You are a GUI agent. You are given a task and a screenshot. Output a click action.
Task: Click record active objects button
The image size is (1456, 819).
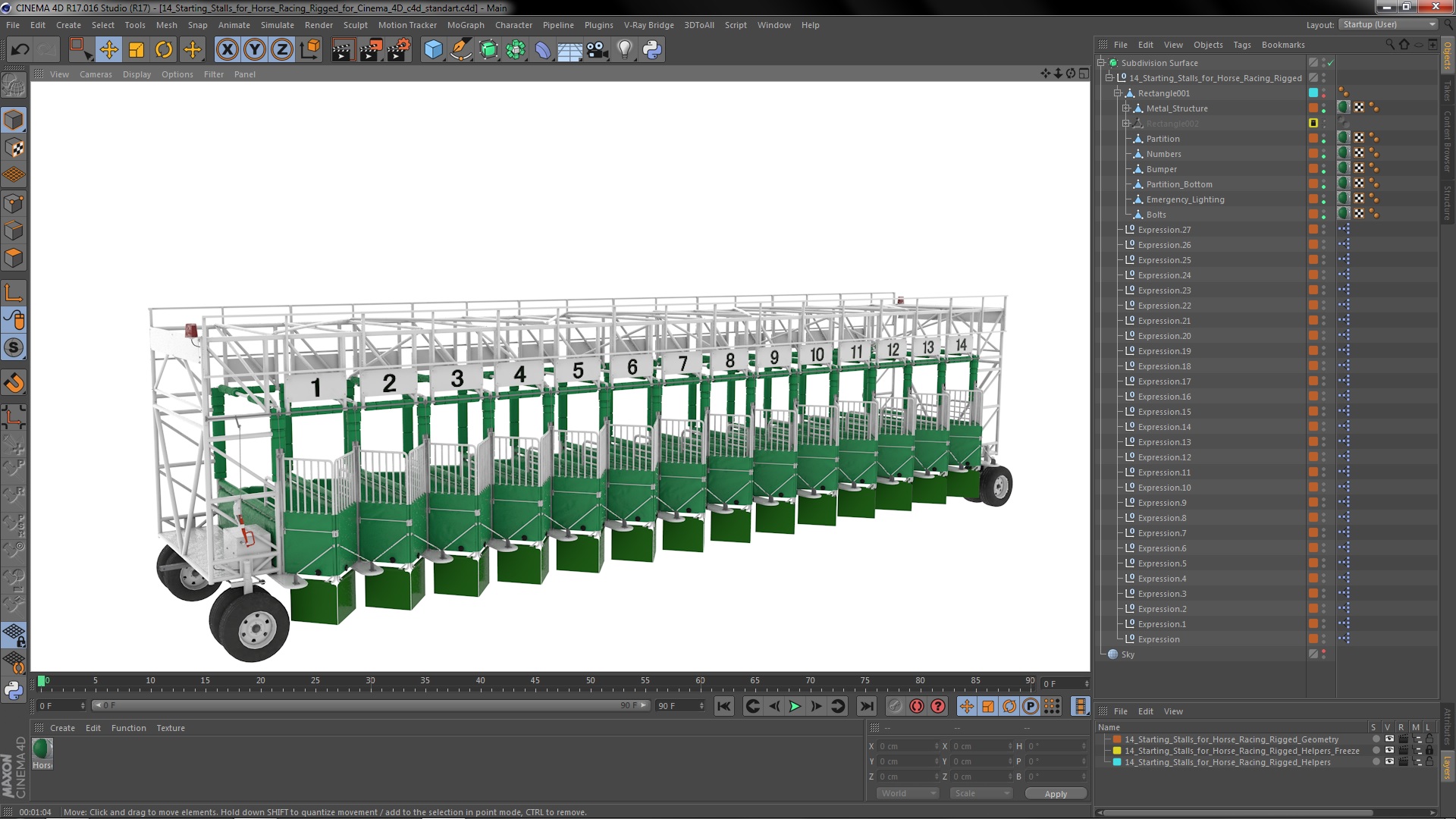pos(896,706)
